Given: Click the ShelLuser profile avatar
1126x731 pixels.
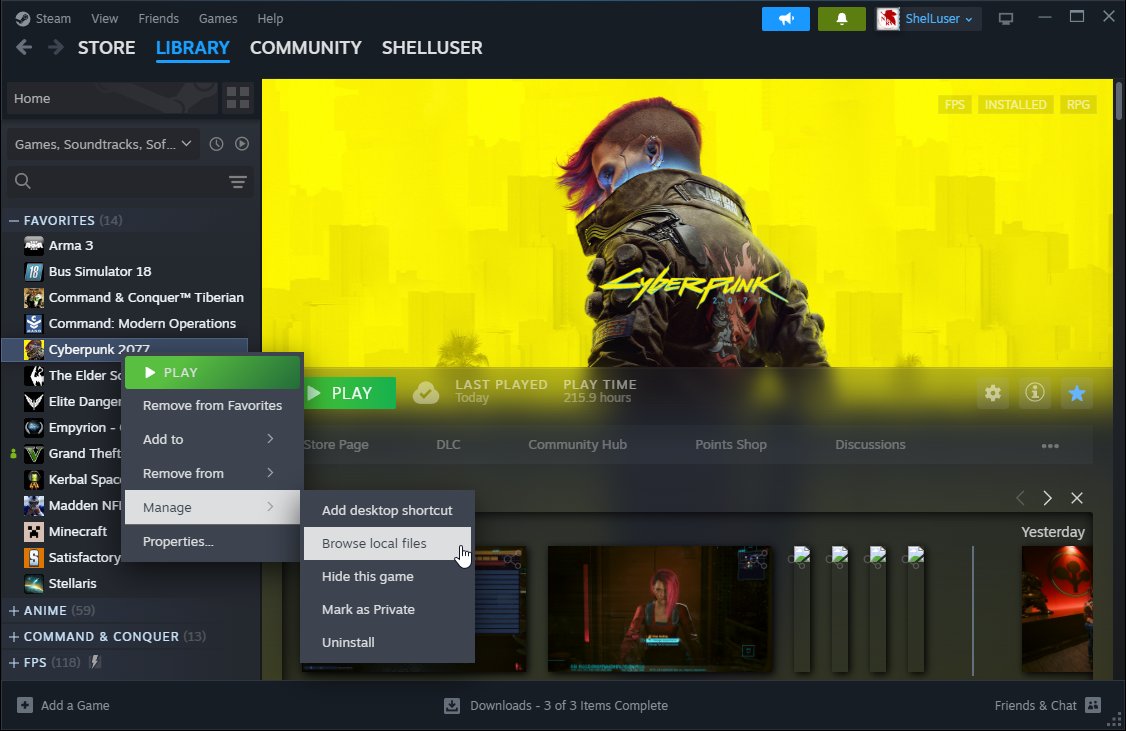Looking at the screenshot, I should click(x=888, y=19).
